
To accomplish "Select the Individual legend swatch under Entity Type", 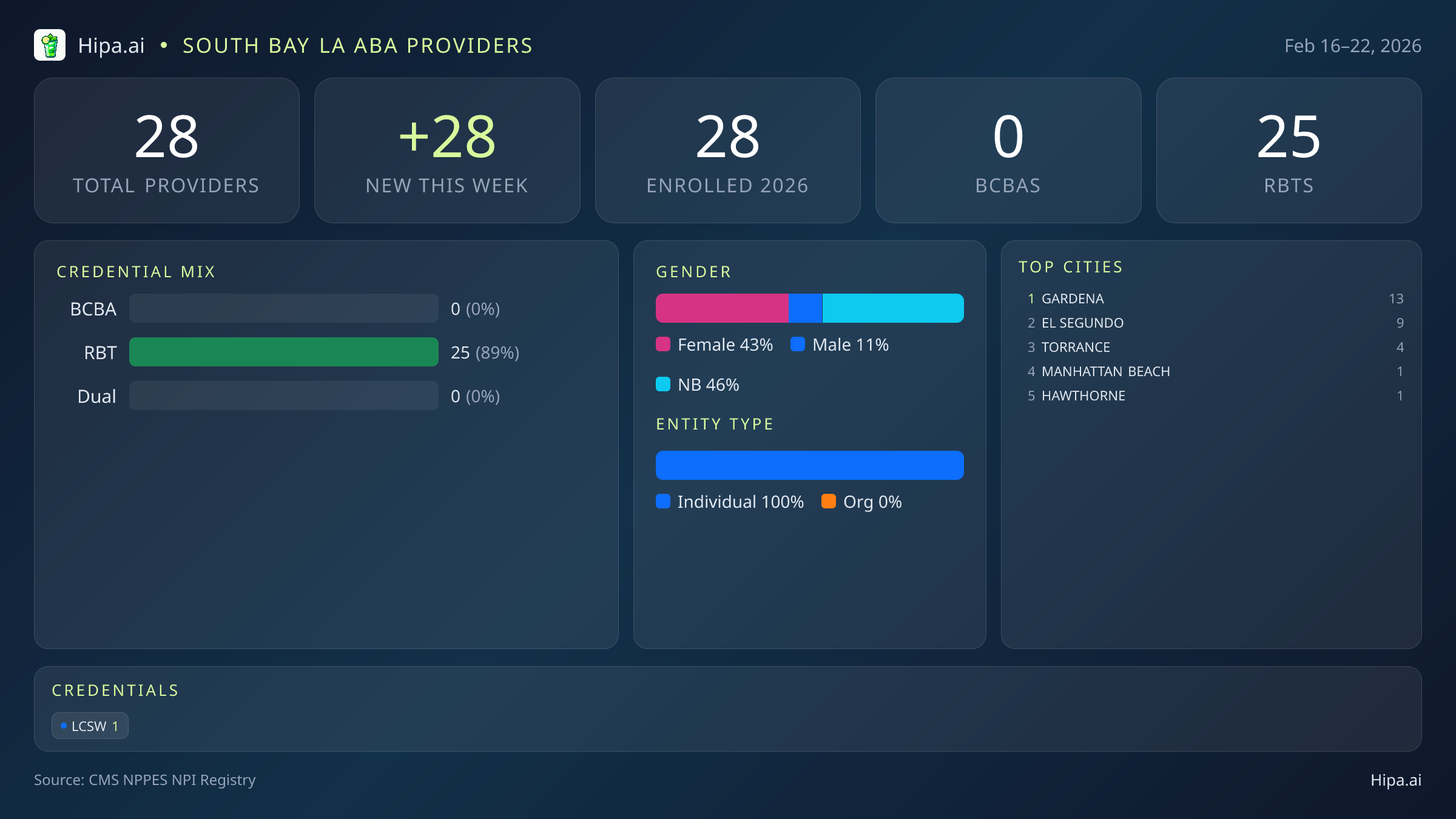I will pos(663,502).
